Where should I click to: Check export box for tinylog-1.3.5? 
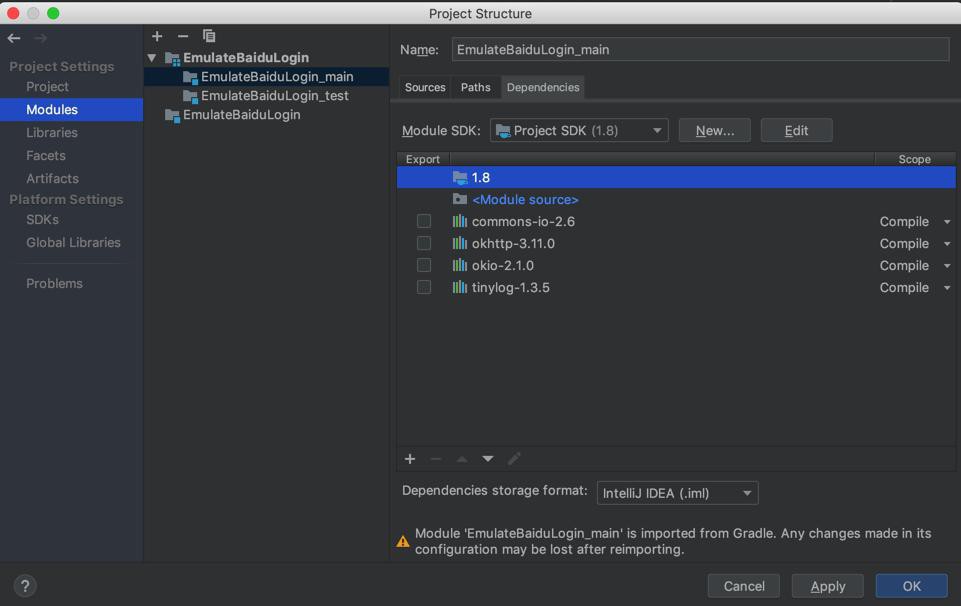click(x=424, y=287)
